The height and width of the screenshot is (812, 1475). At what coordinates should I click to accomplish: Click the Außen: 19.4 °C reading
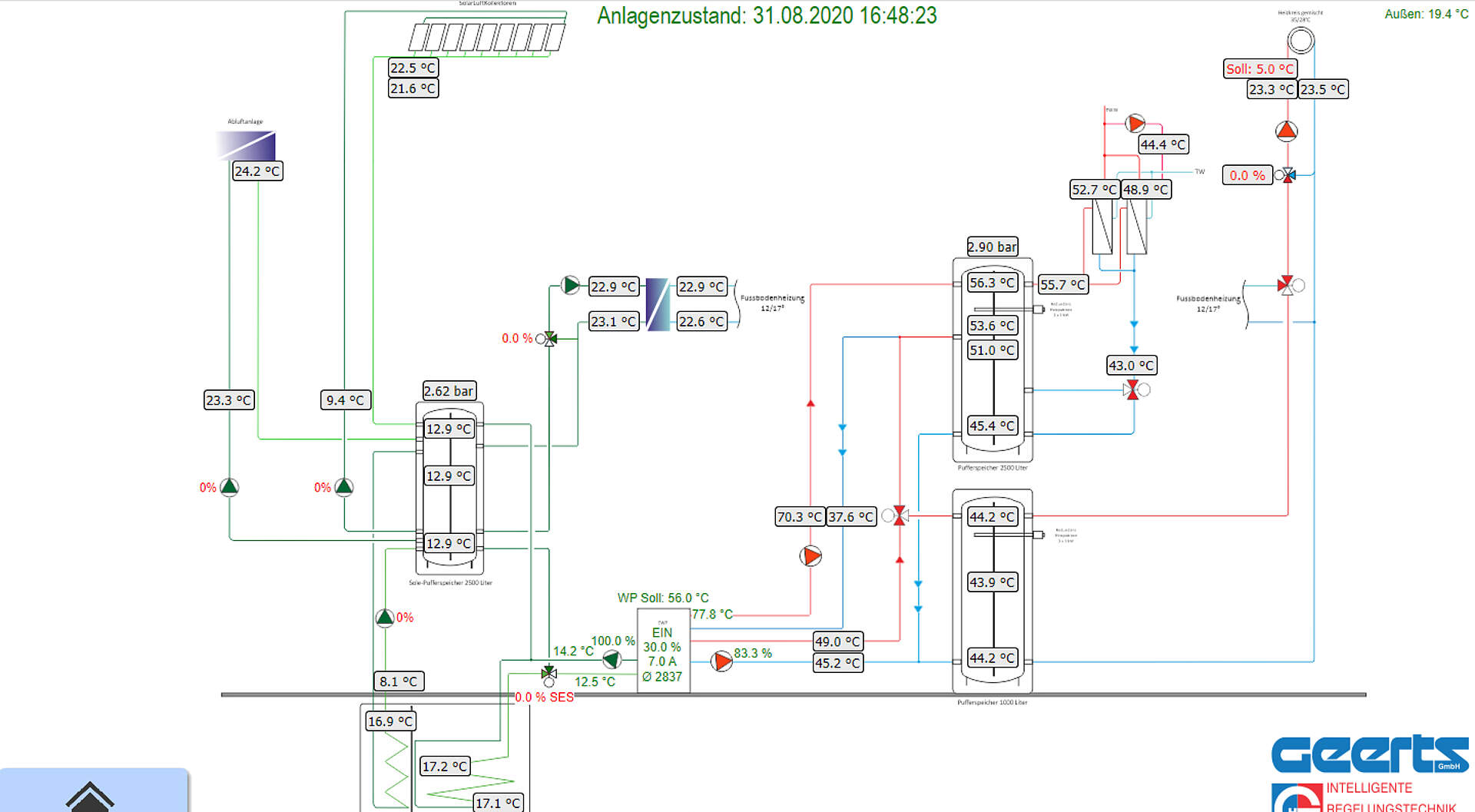point(1426,14)
